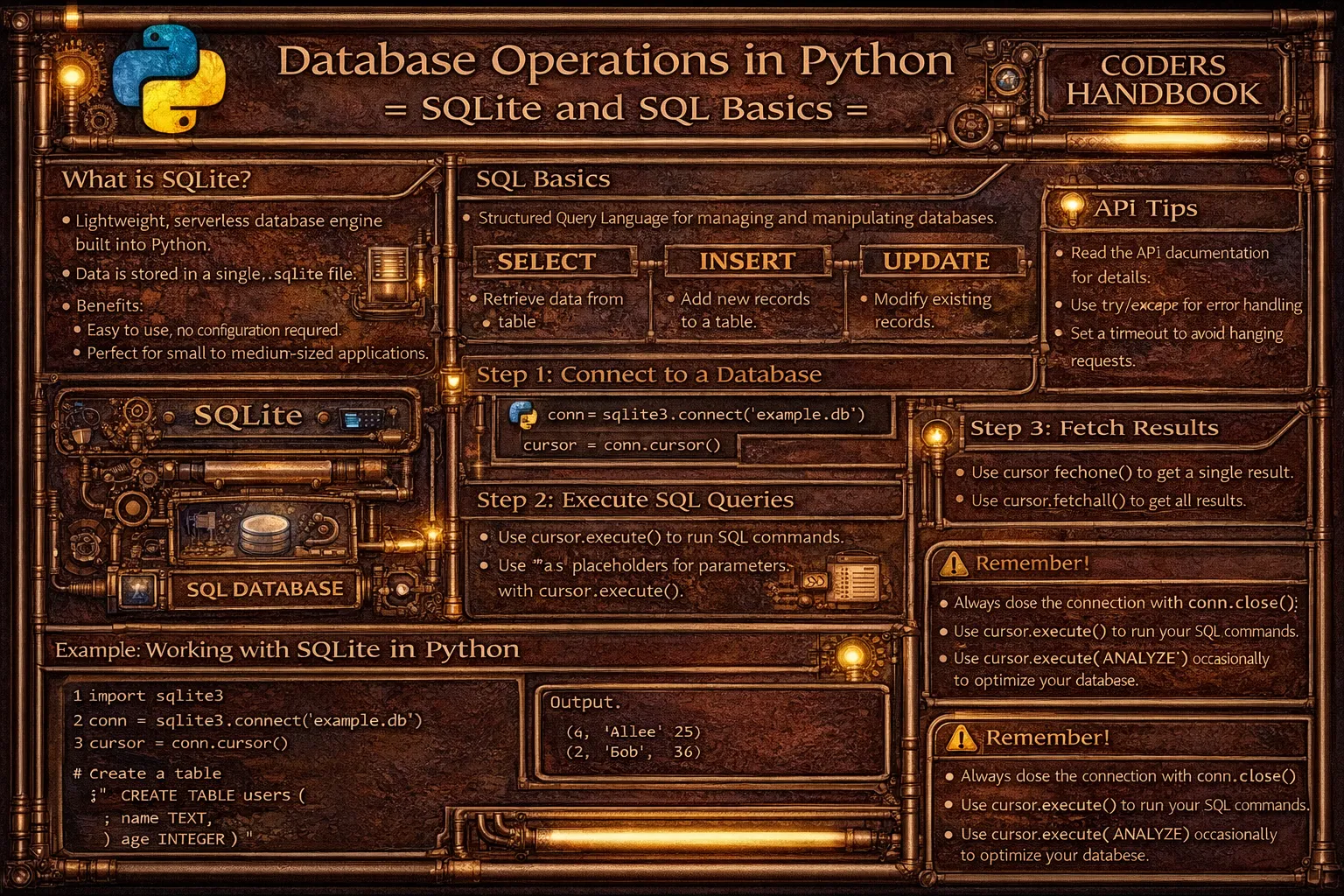Switch to the CODERS HANDBOOK tab
The image size is (1344, 896).
tap(1161, 80)
